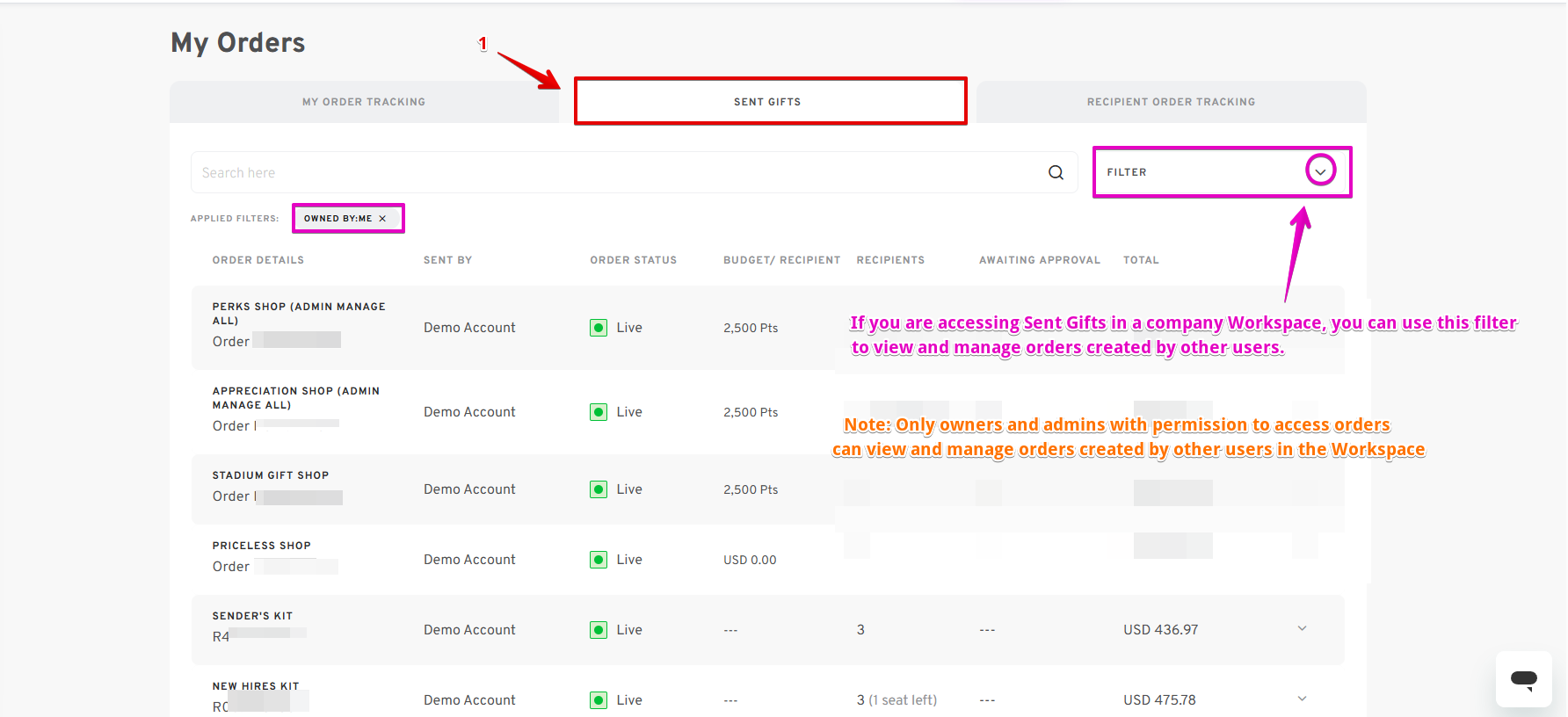
Task: Open Recipient Order Tracking tab
Action: 1171,102
